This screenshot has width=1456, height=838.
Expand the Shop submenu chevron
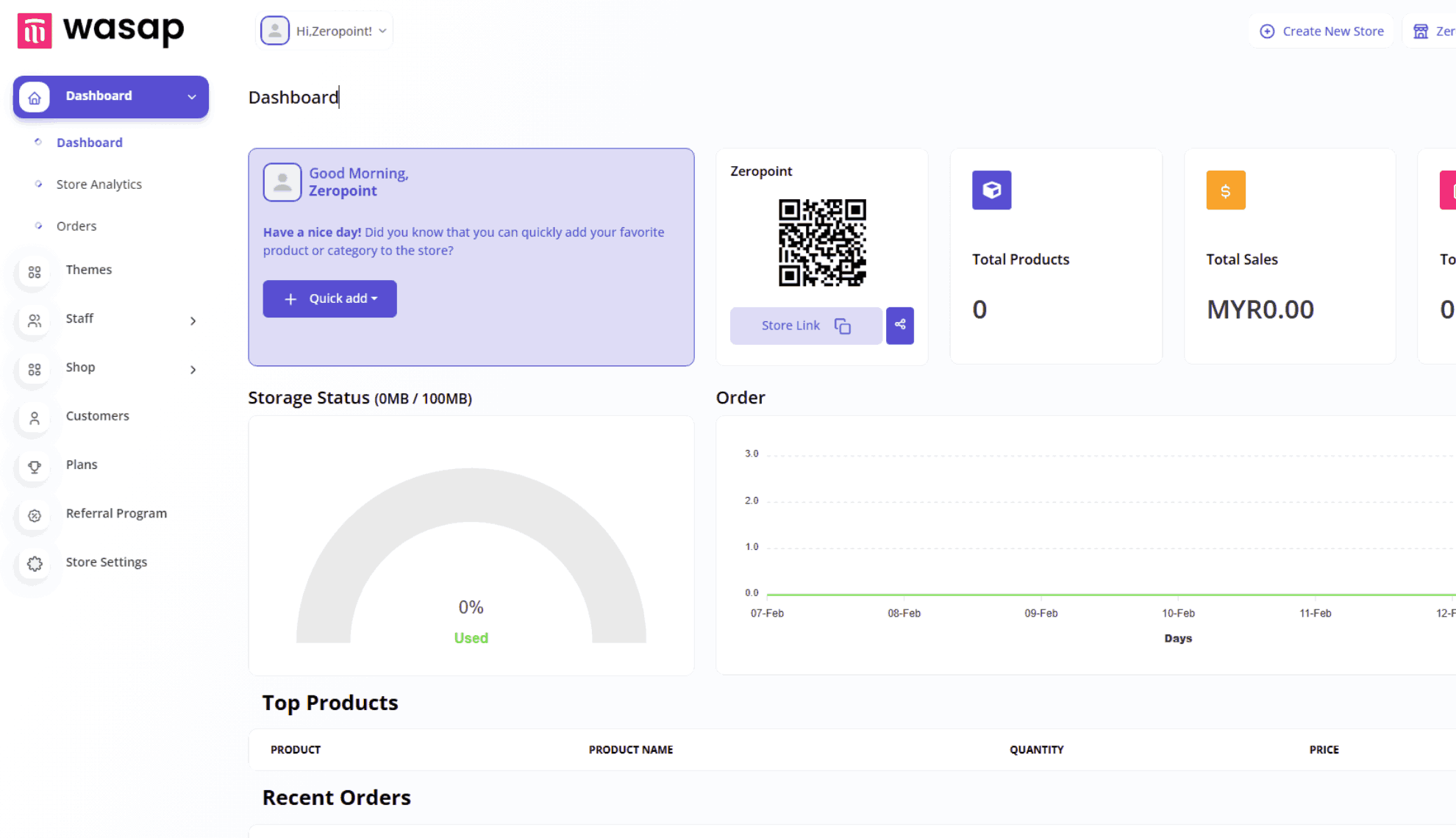(x=193, y=369)
